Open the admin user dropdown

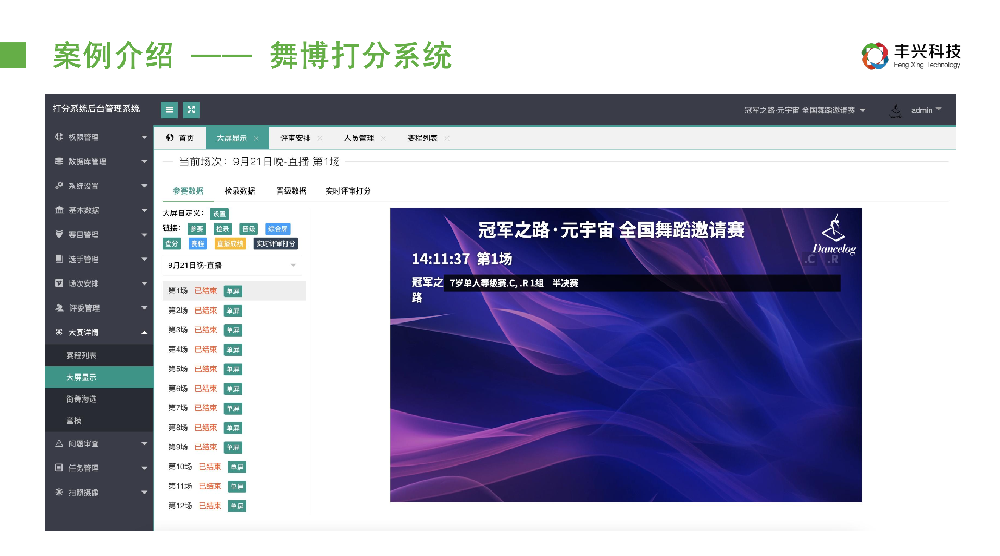click(926, 110)
